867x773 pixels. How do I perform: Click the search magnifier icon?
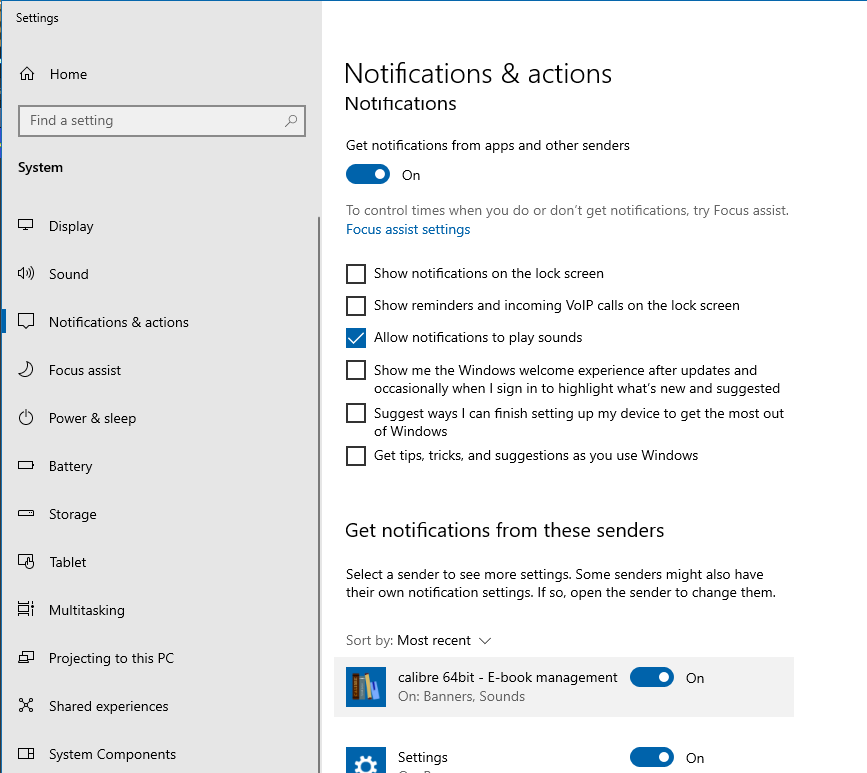pos(291,121)
